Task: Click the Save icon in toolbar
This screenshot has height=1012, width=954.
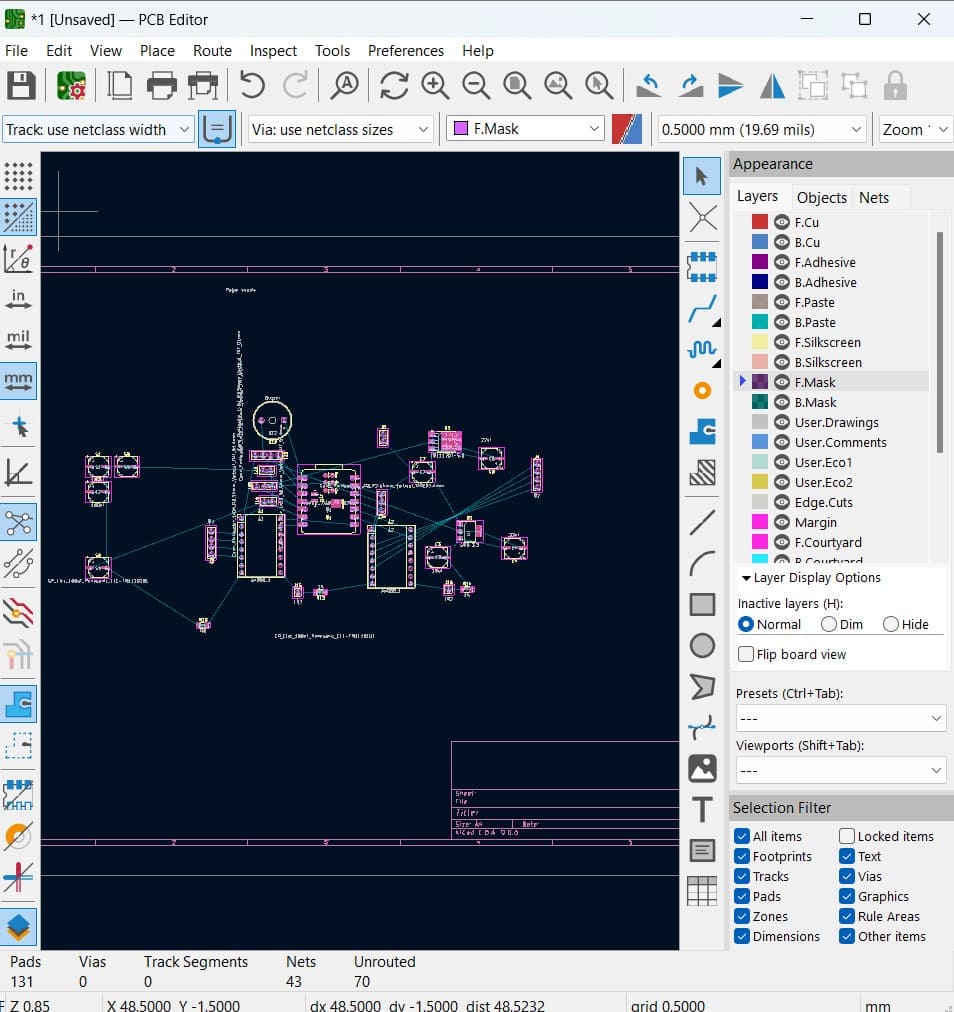Action: pos(21,85)
